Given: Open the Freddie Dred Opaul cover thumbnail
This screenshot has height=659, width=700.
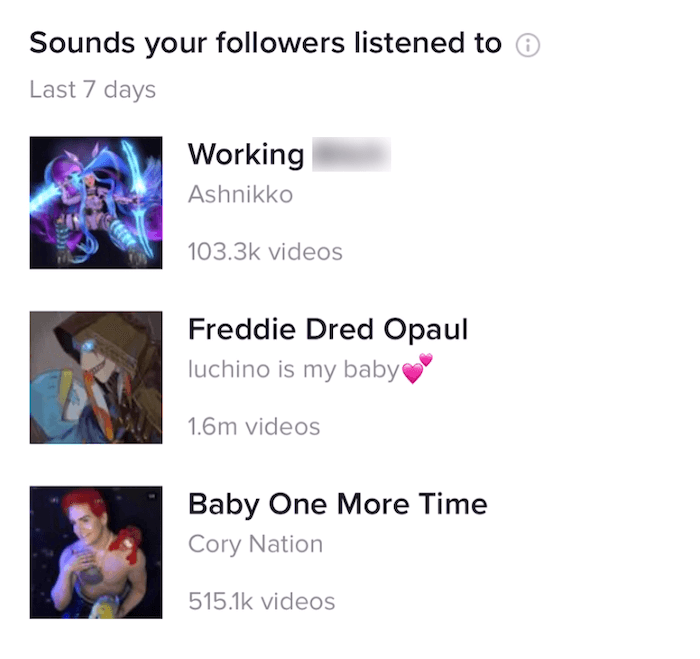Looking at the screenshot, I should [x=96, y=377].
